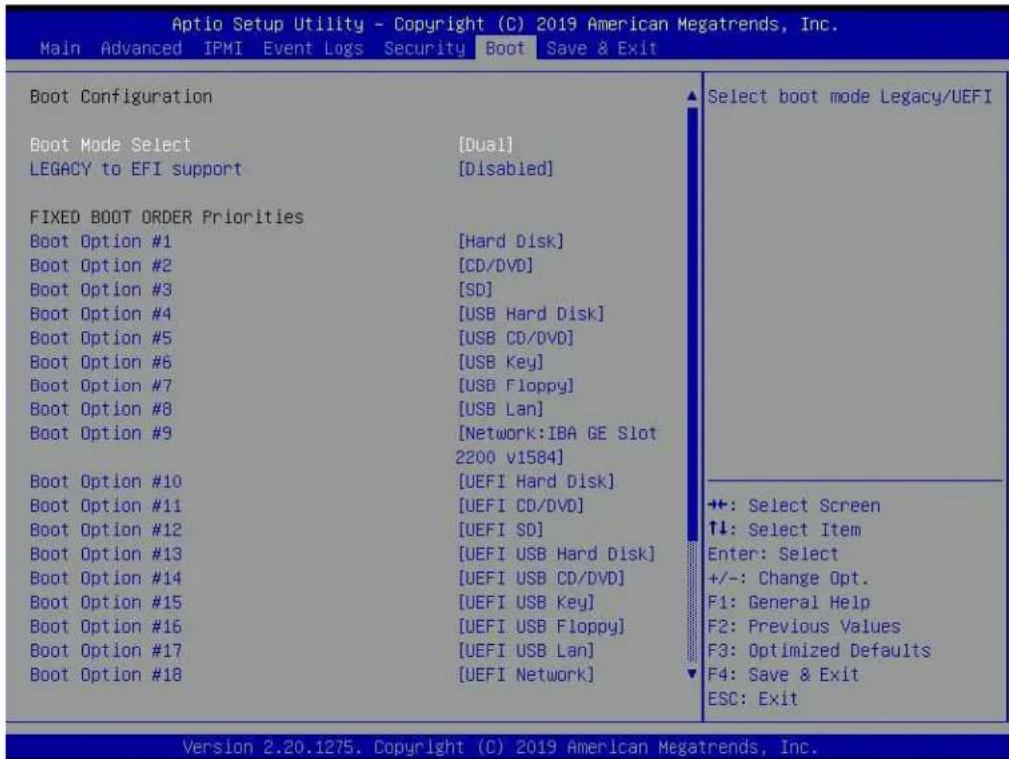The width and height of the screenshot is (1009, 759).
Task: Select the Boot Mode Select setting
Action: 110,145
